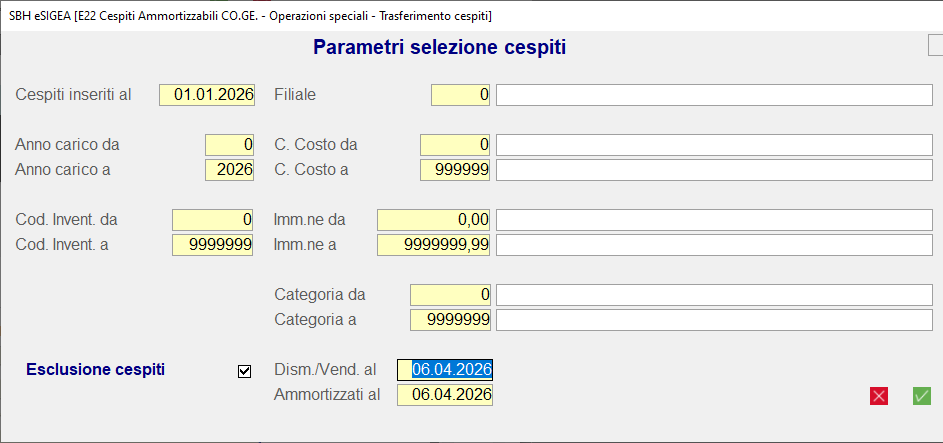Toggle the Esclusione cespiti checkbox
943x443 pixels.
click(244, 371)
